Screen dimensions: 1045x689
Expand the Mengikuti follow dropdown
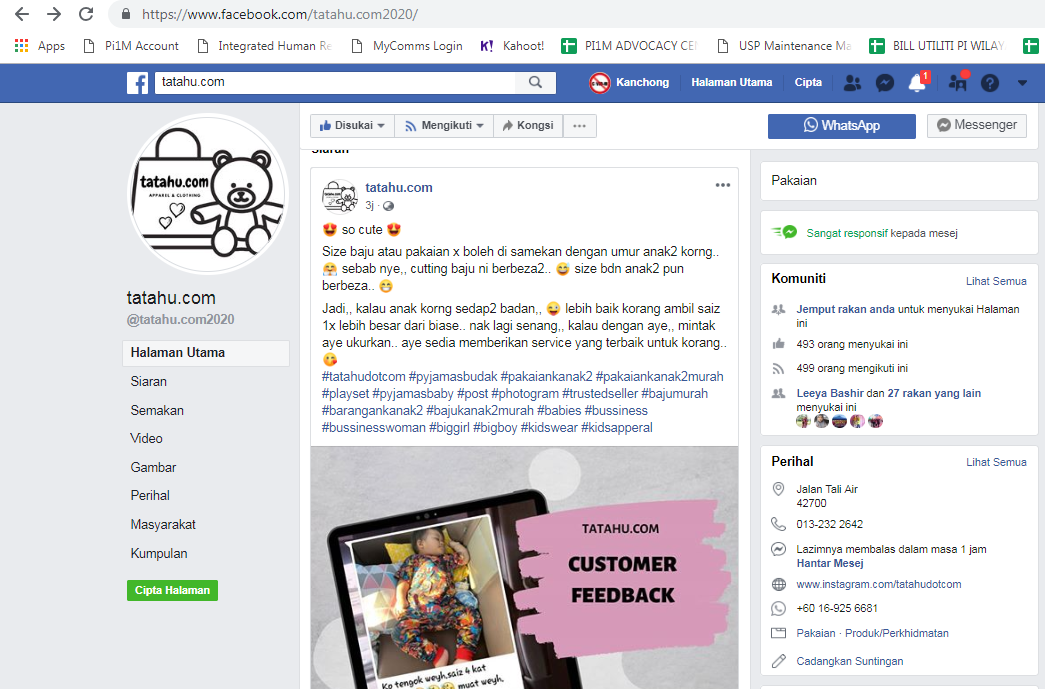[x=444, y=126]
